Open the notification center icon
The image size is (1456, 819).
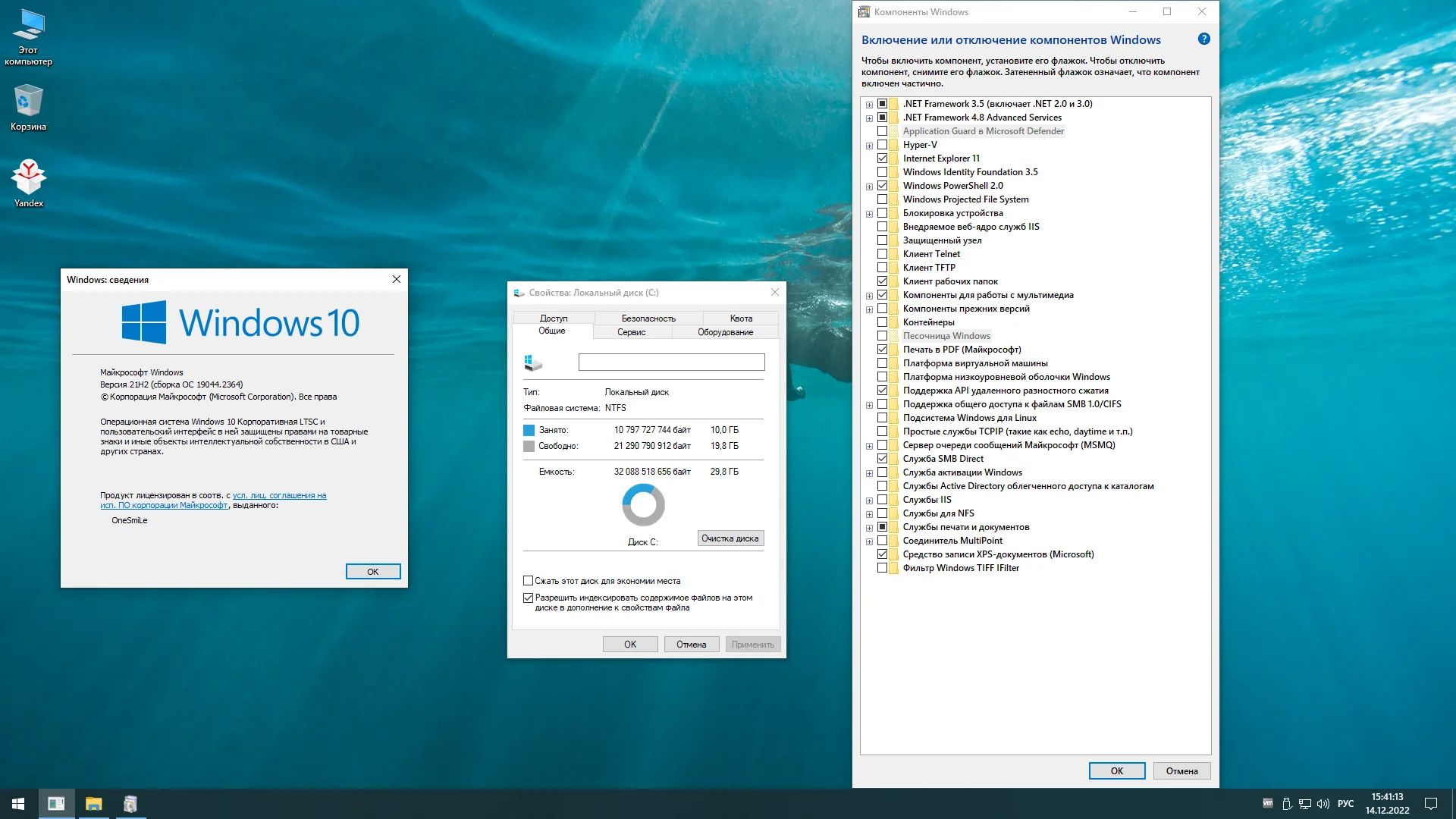1431,804
